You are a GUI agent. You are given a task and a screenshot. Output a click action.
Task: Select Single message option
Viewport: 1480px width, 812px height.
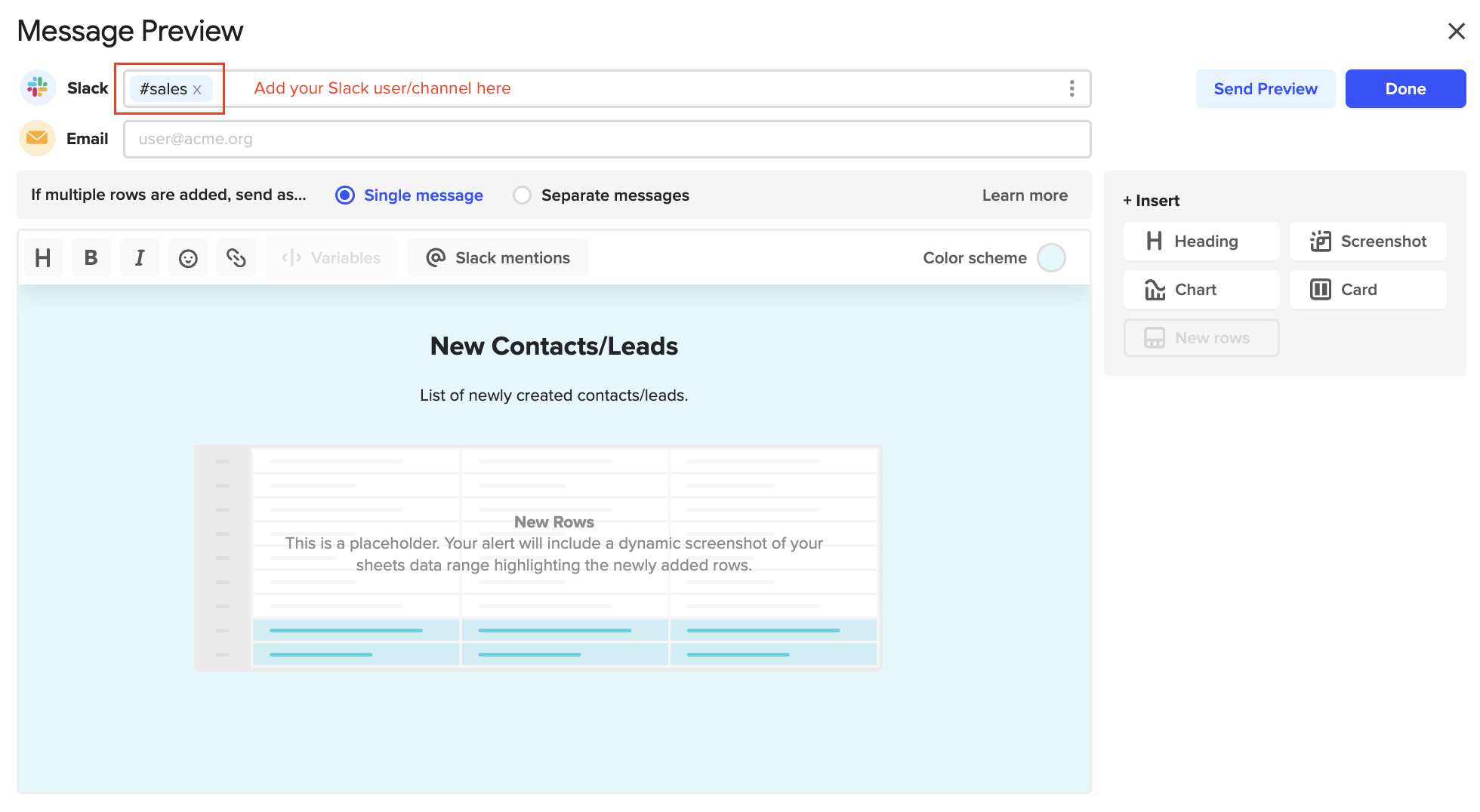coord(409,195)
